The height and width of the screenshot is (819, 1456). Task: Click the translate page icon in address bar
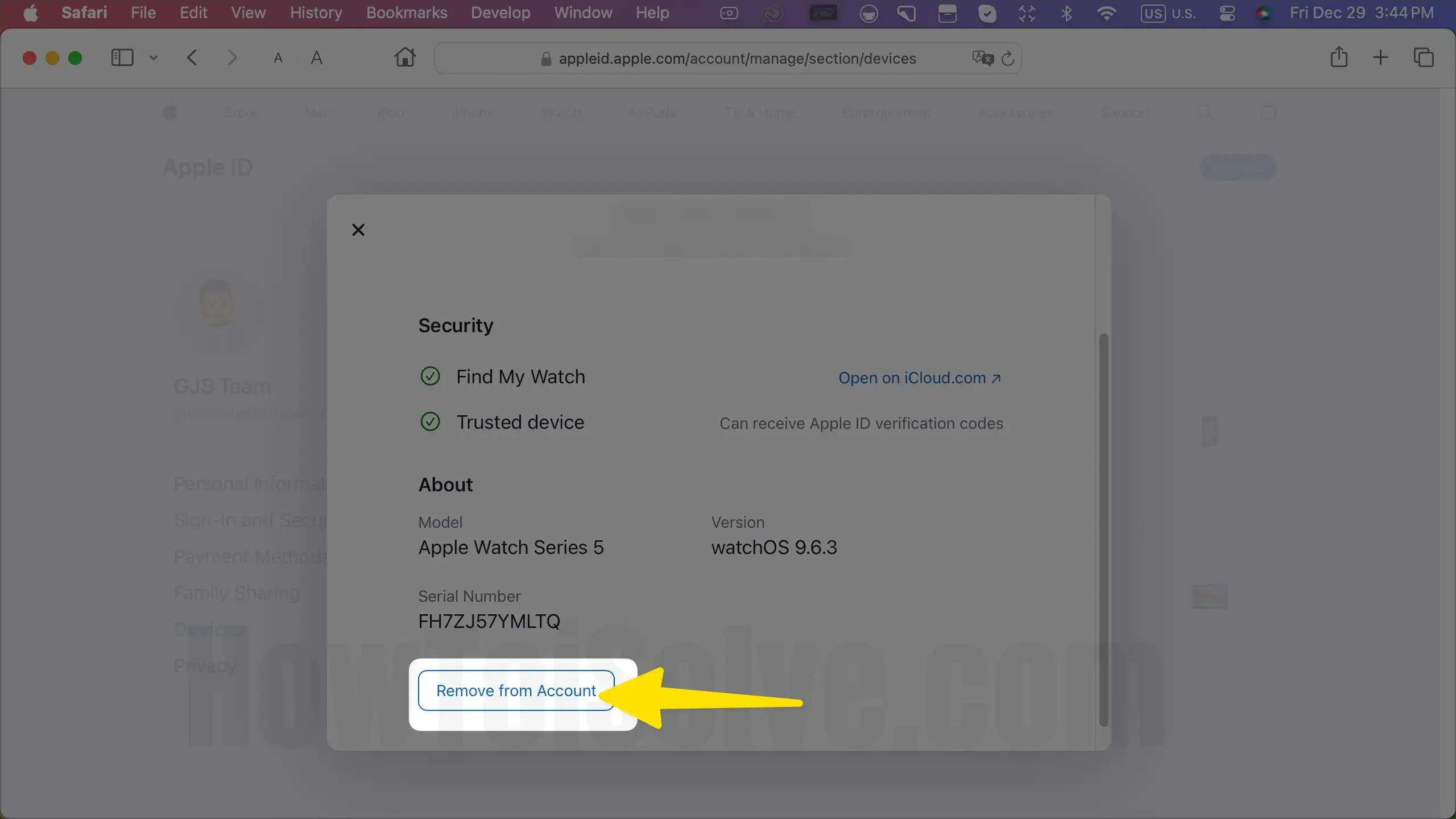(982, 58)
